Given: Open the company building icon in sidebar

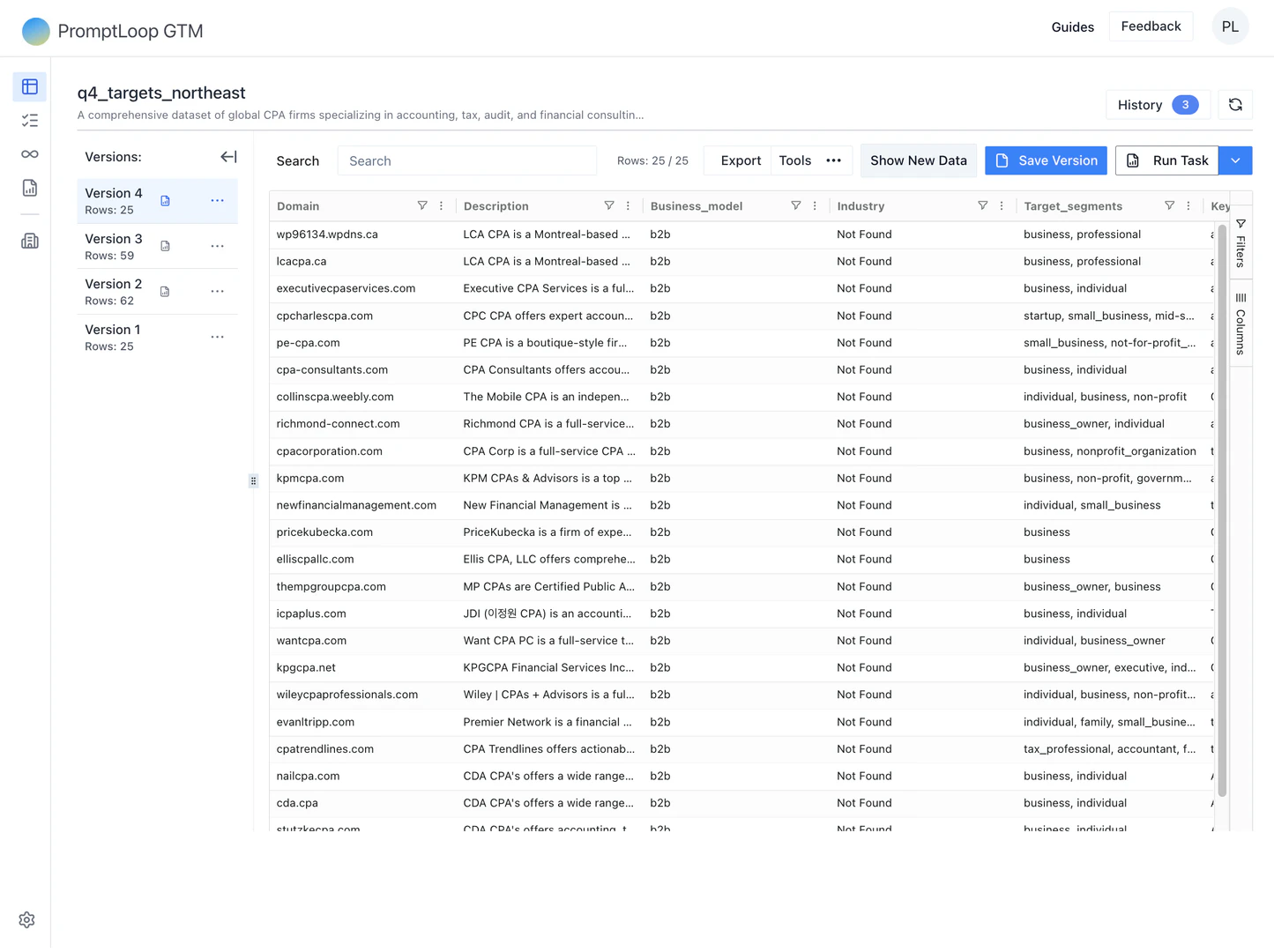Looking at the screenshot, I should 29,241.
